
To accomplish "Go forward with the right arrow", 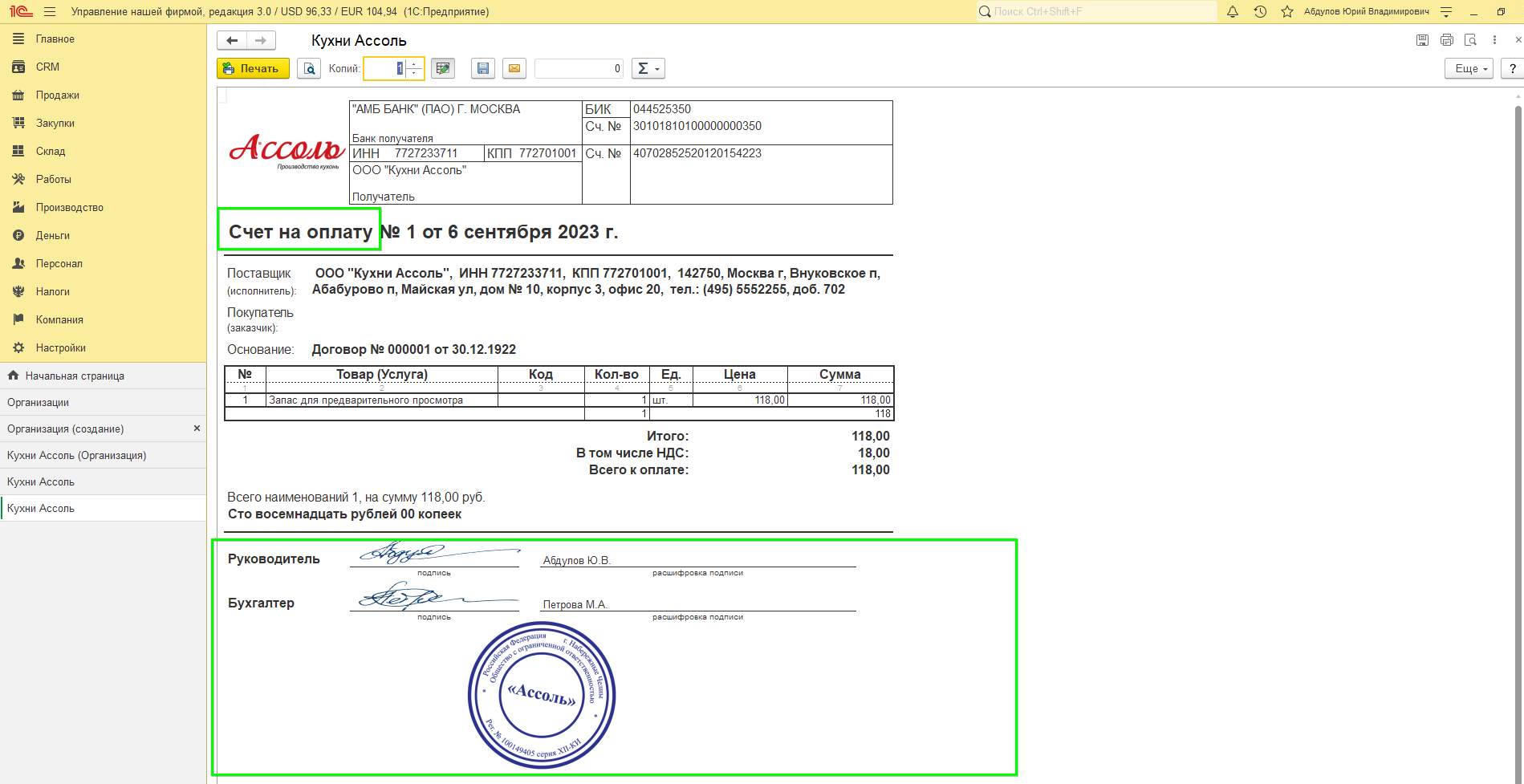I will (x=261, y=40).
